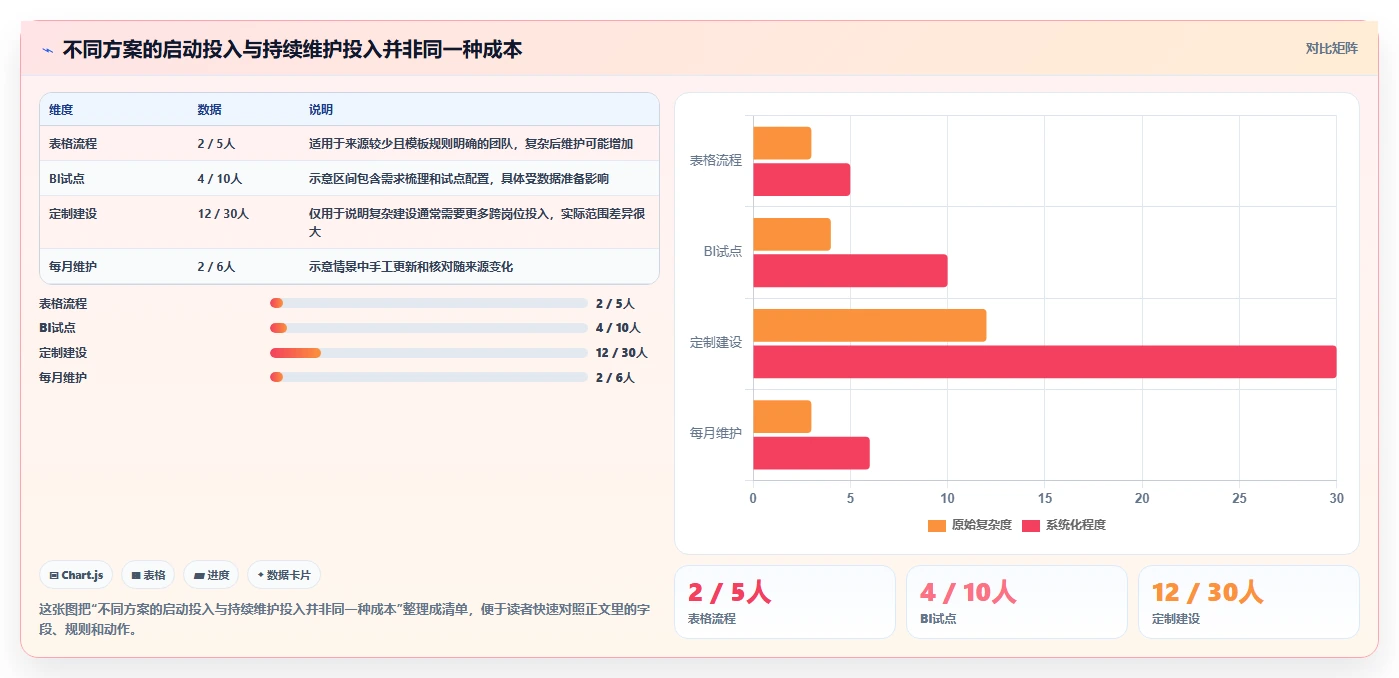Image resolution: width=1399 pixels, height=678 pixels.
Task: Select the 表格流程 cell in the table
Action: click(x=73, y=144)
